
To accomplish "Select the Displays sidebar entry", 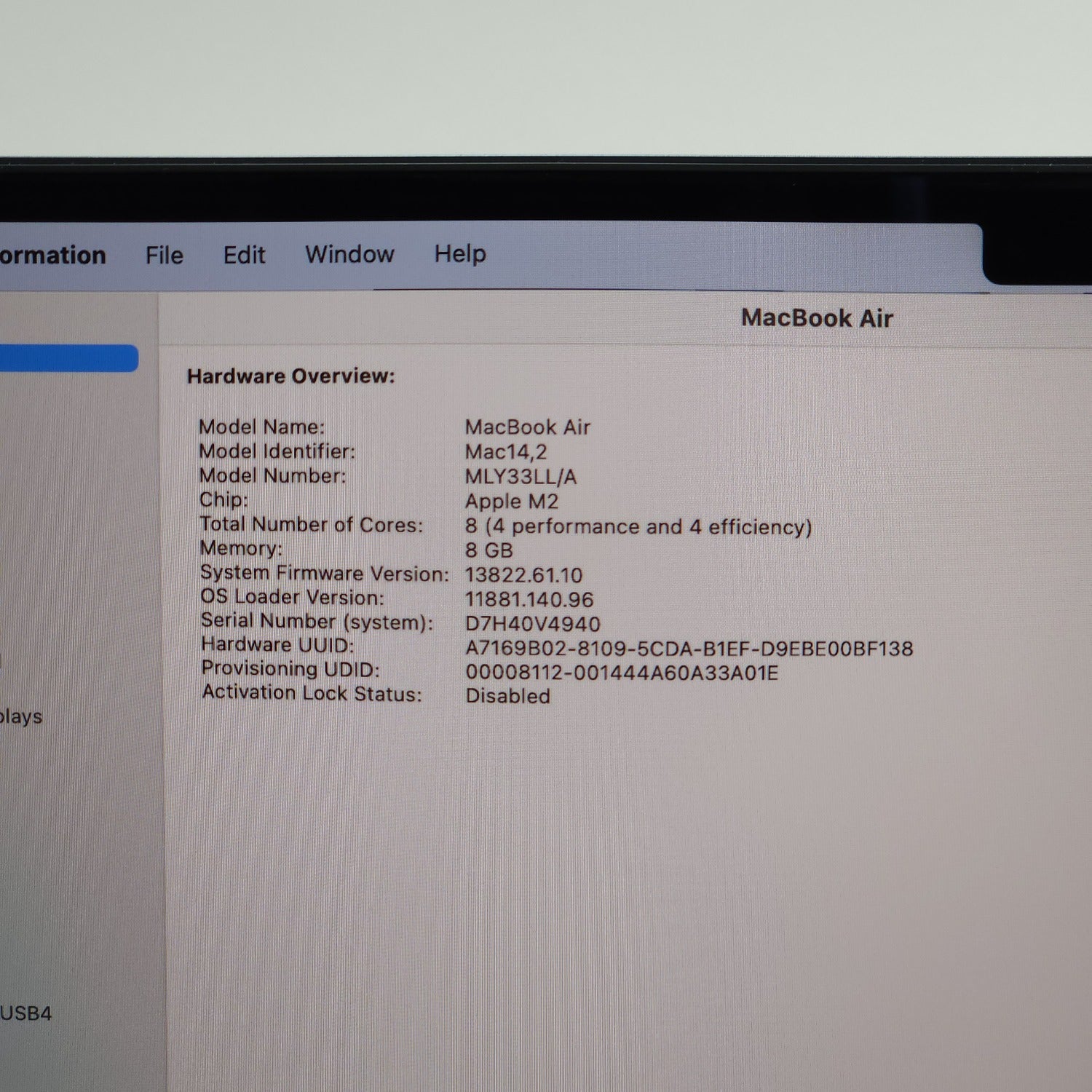I will pos(21,716).
